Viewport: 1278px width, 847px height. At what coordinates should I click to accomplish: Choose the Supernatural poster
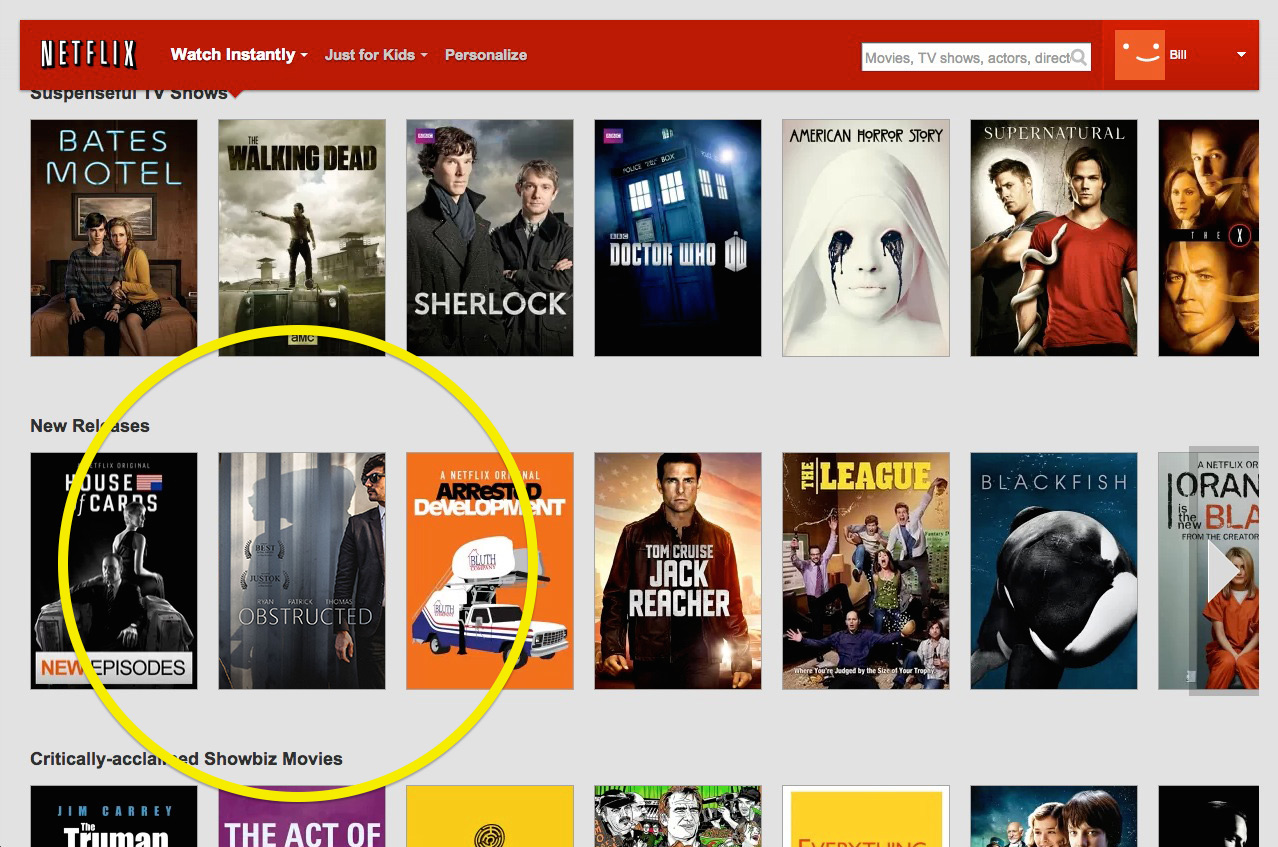[x=1054, y=238]
